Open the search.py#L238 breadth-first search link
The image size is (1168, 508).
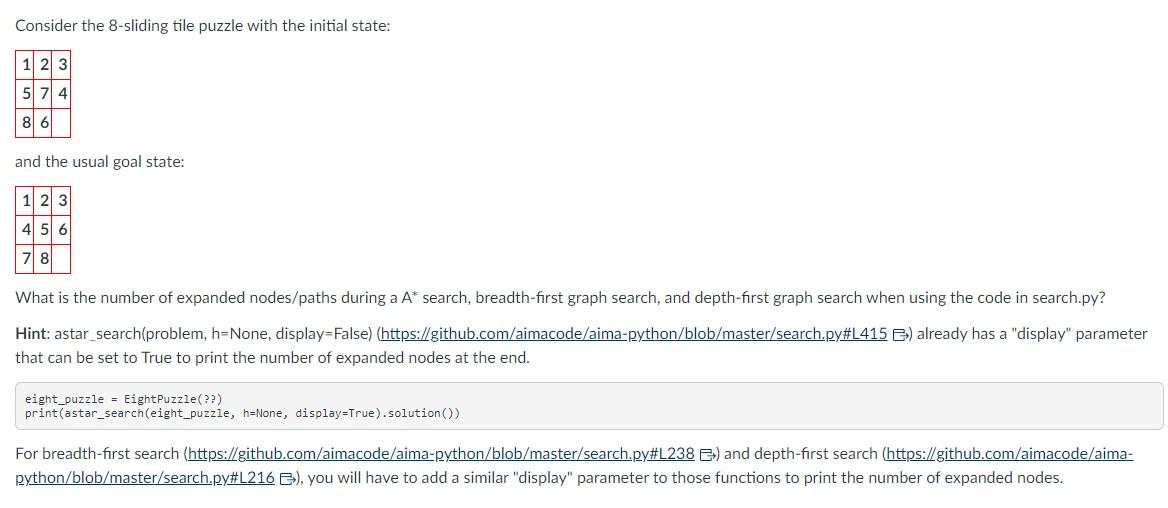click(x=440, y=454)
